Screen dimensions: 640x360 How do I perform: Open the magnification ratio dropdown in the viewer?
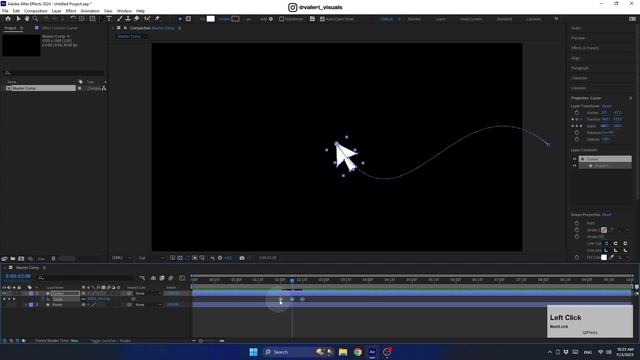[122, 258]
